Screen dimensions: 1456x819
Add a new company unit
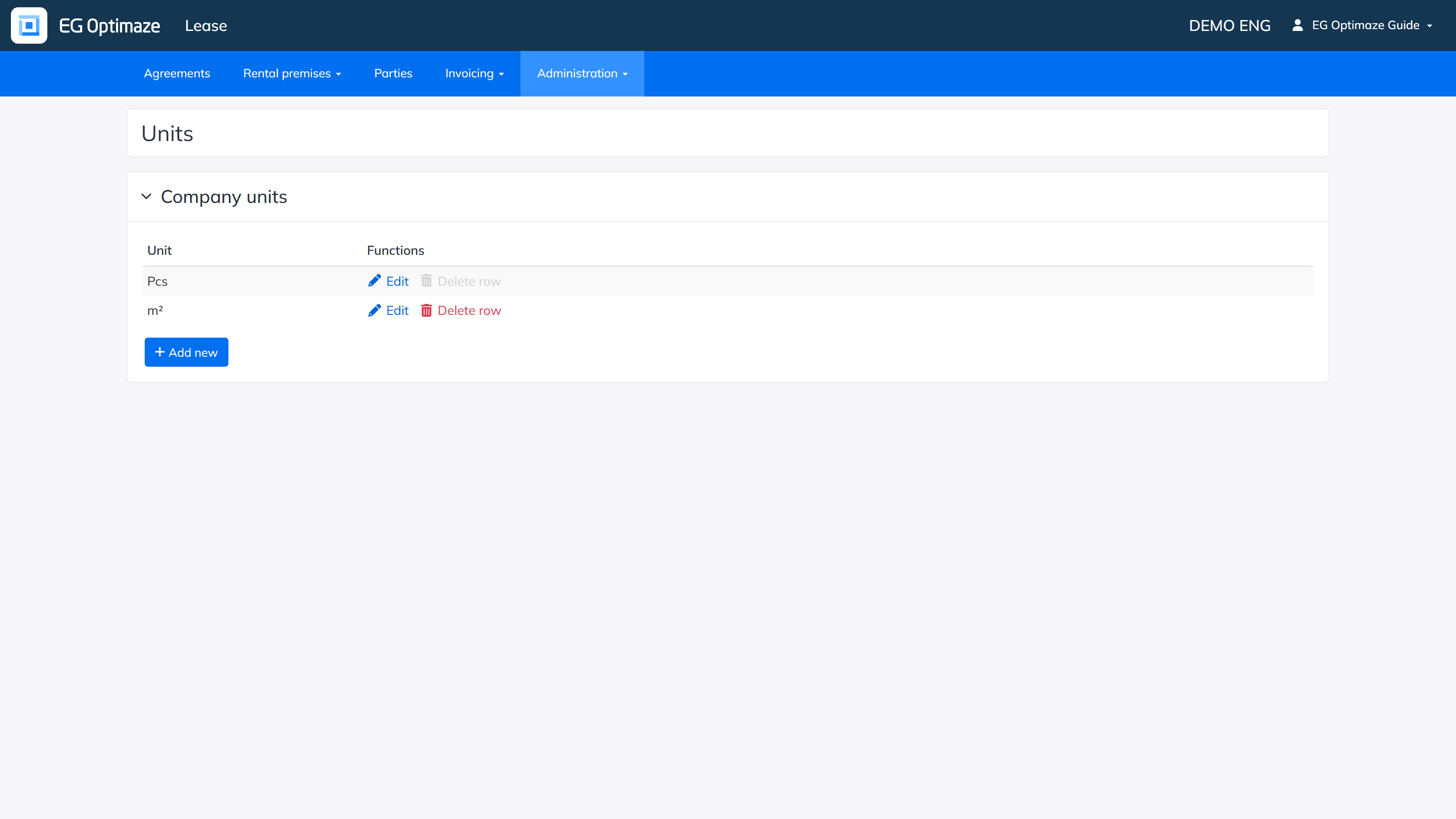coord(187,352)
